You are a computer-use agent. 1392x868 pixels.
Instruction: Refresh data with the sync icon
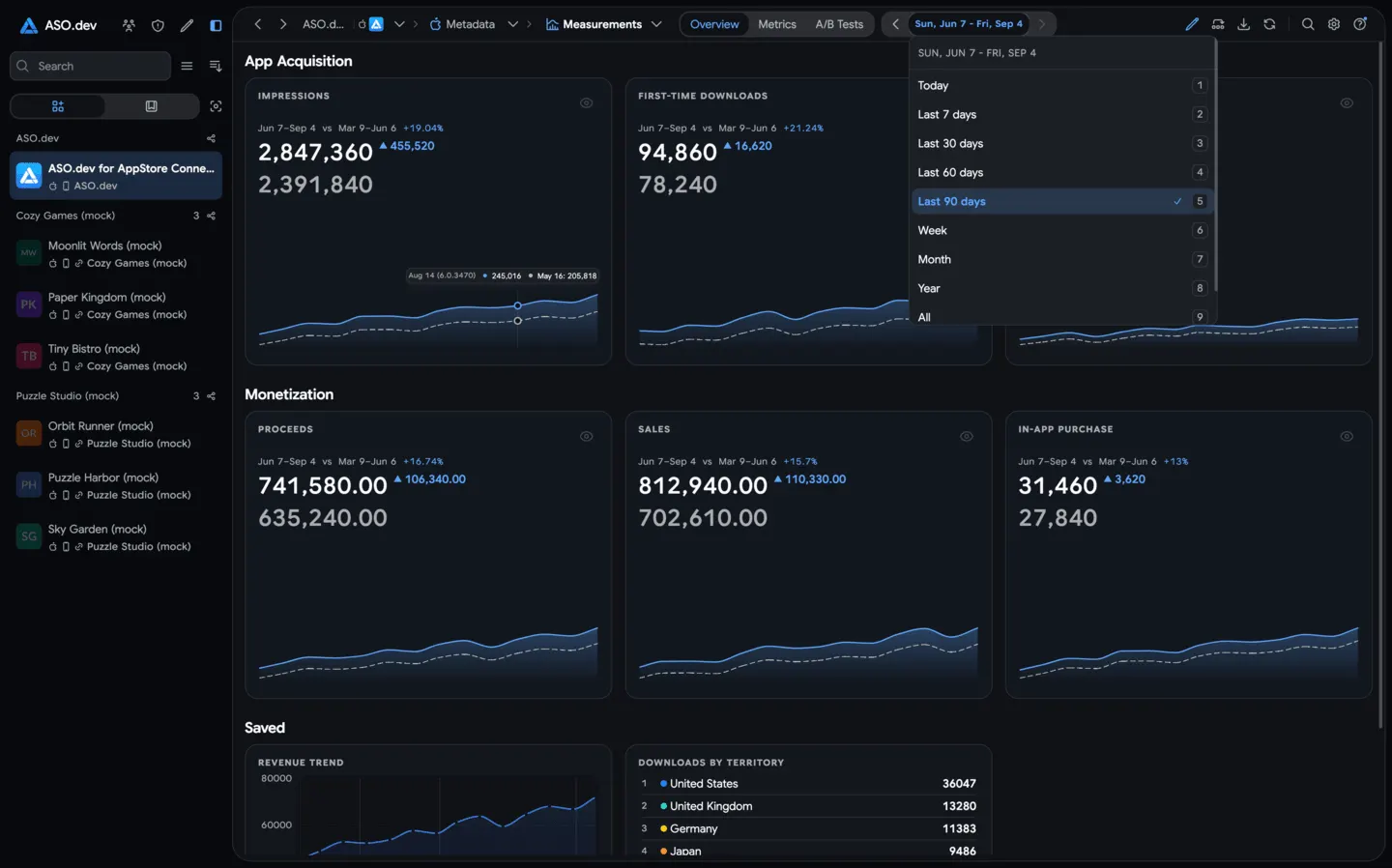coord(1269,24)
